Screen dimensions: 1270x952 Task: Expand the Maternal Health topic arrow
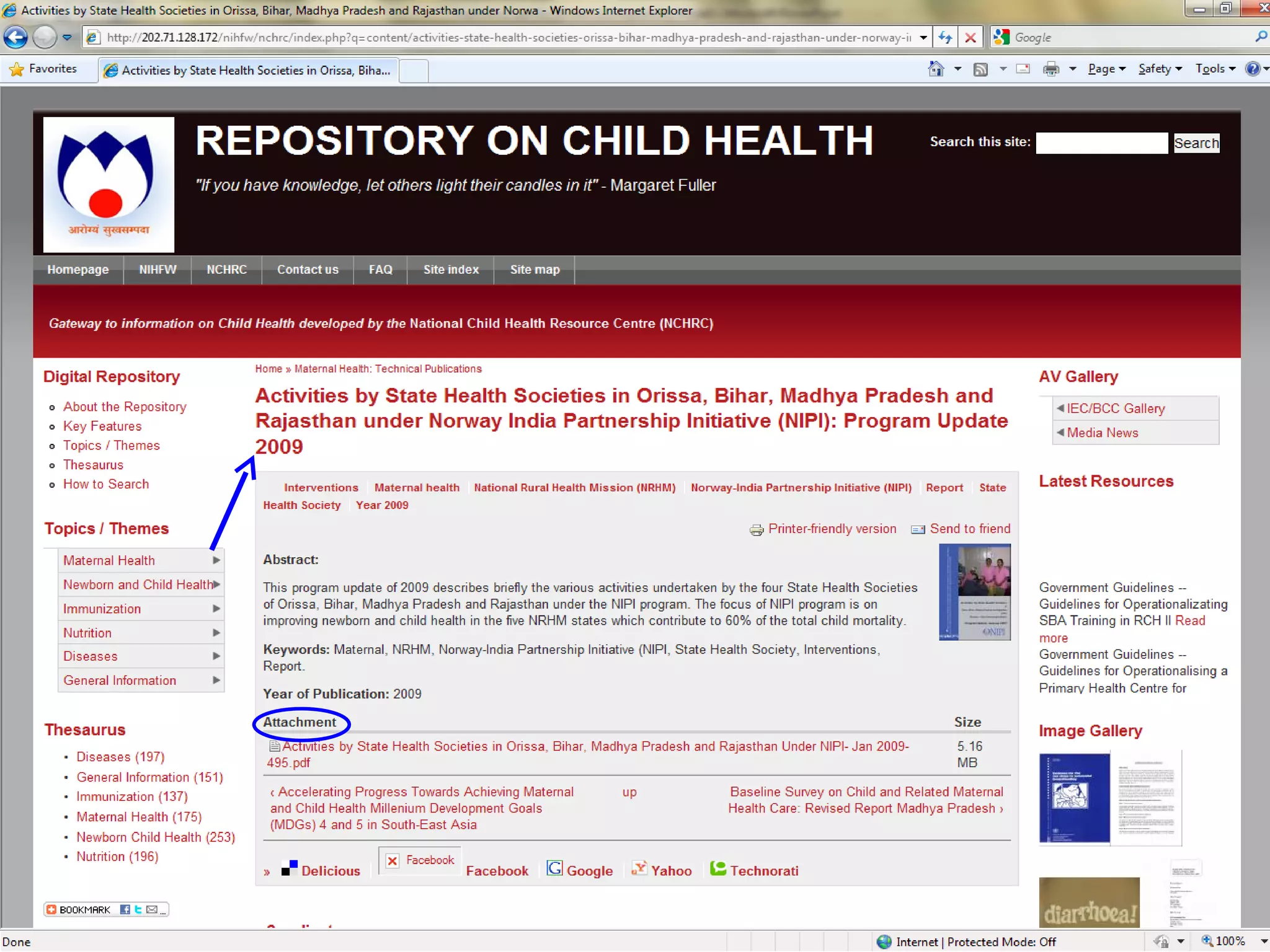click(216, 560)
